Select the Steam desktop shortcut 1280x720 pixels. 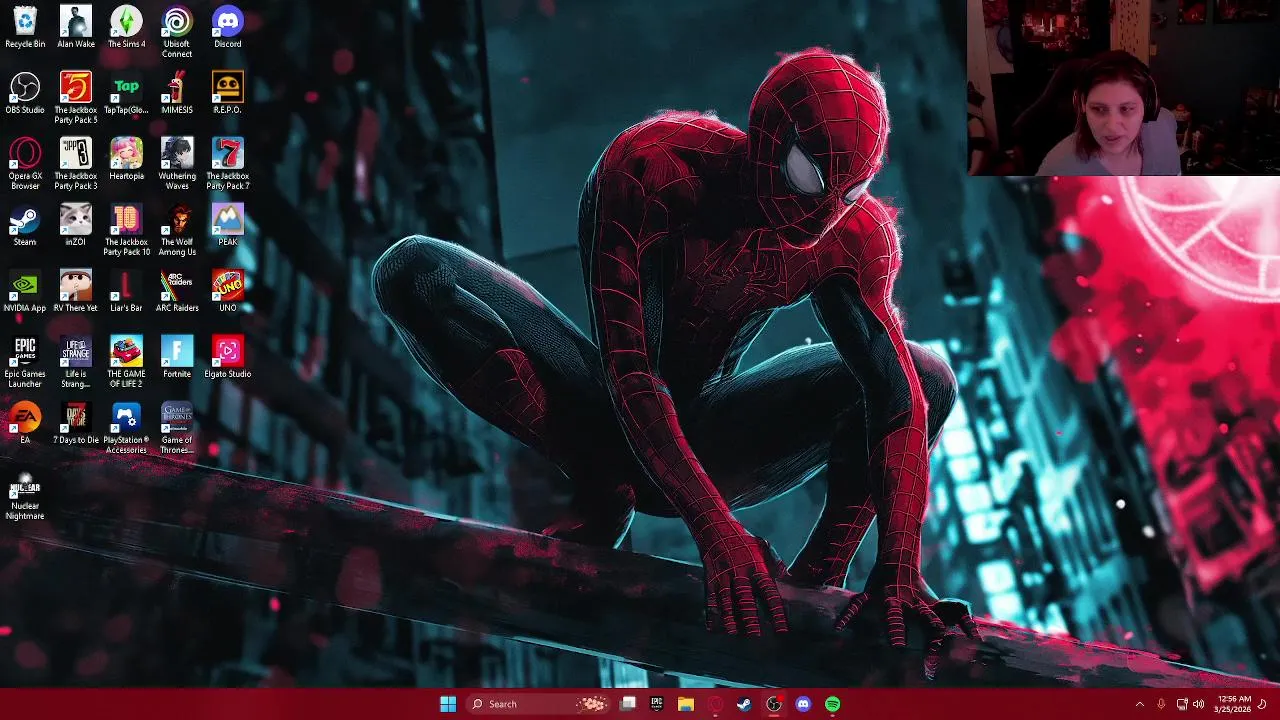25,225
